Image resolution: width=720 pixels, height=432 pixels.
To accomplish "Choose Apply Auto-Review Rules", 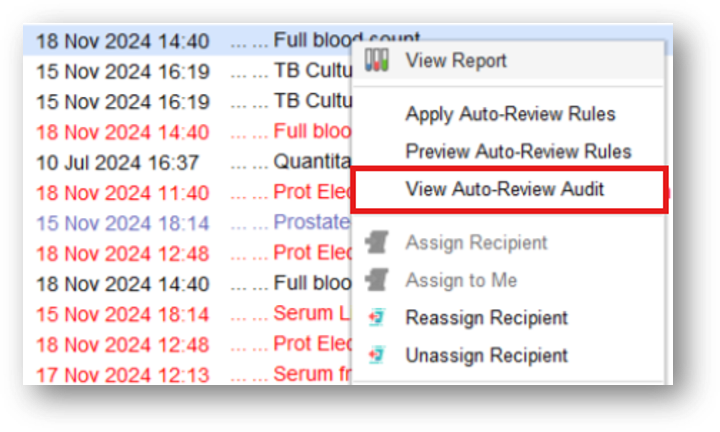I will click(510, 114).
